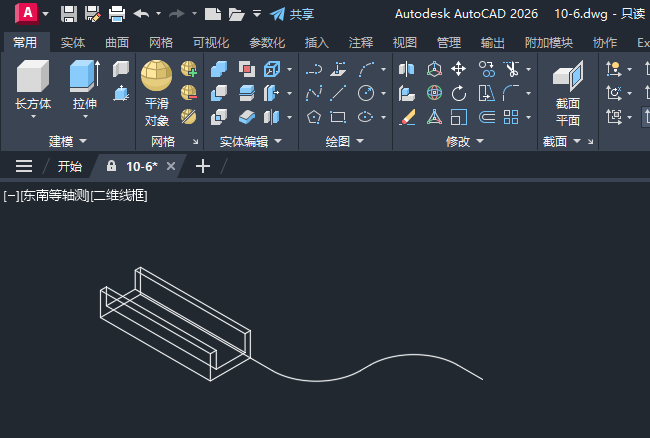Select the Spline draw tool
The image size is (650, 438).
314,93
